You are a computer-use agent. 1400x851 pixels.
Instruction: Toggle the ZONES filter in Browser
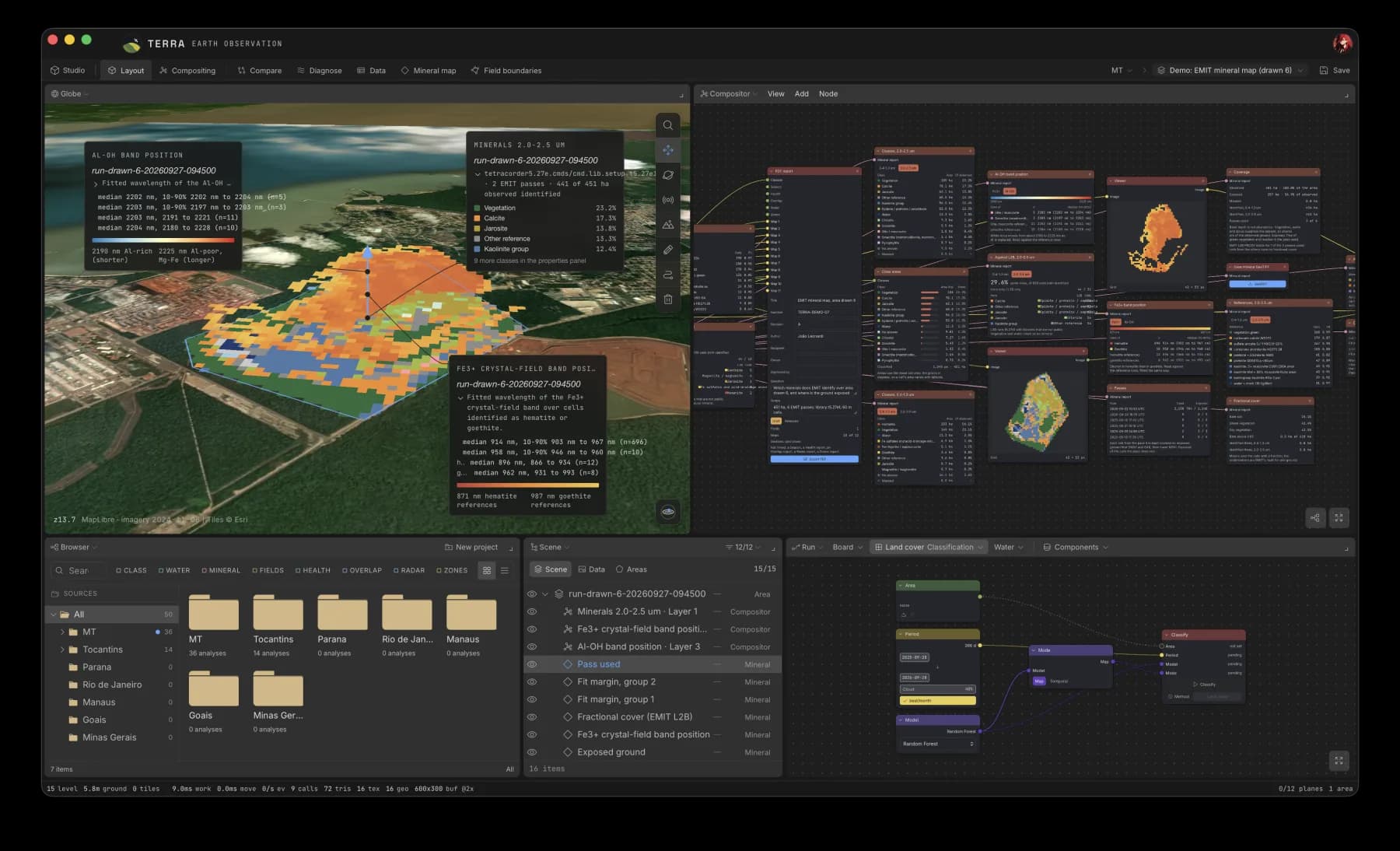click(452, 570)
